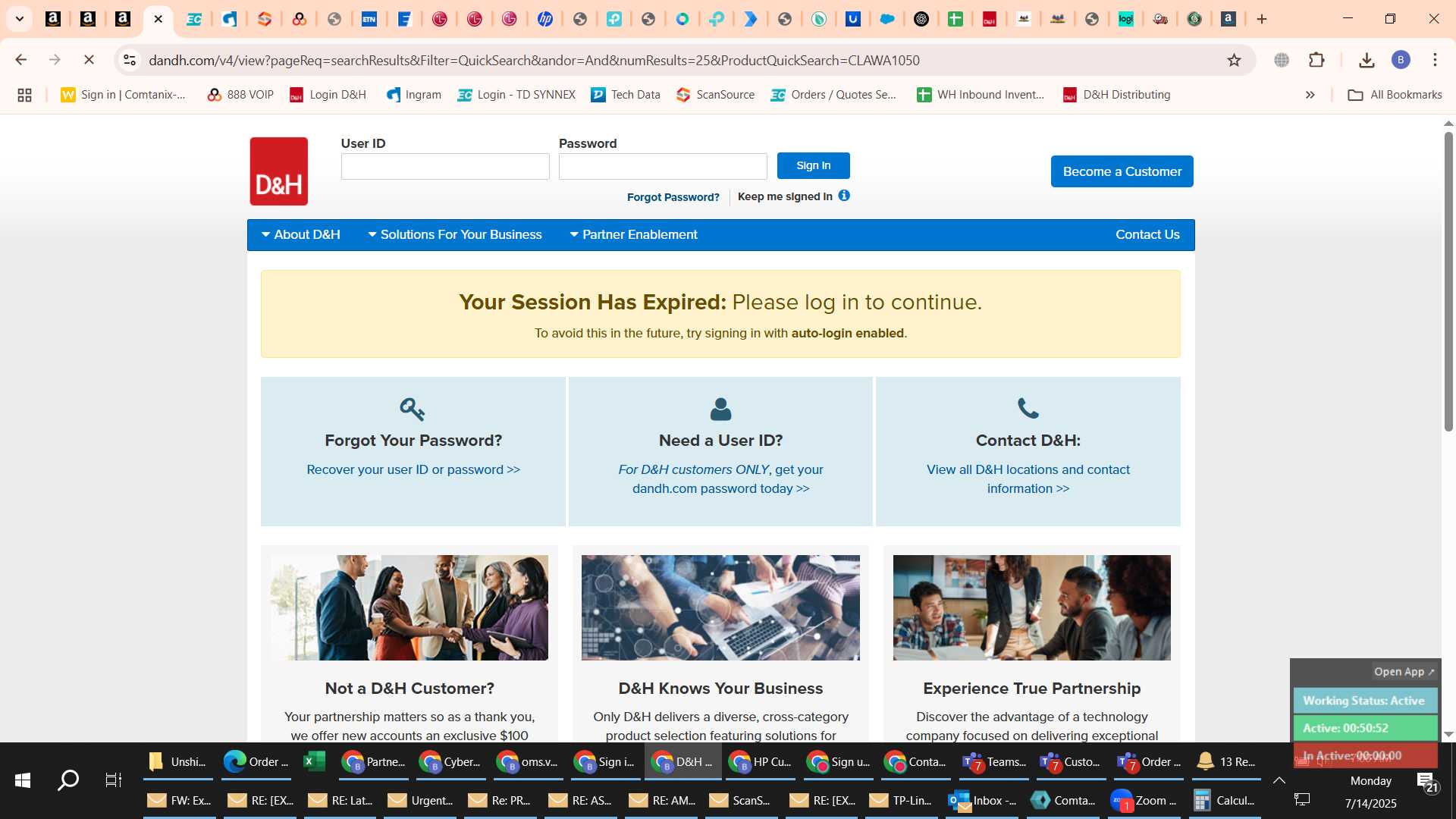Viewport: 1456px width, 819px height.
Task: Open a new tab with the plus button
Action: click(x=1262, y=19)
